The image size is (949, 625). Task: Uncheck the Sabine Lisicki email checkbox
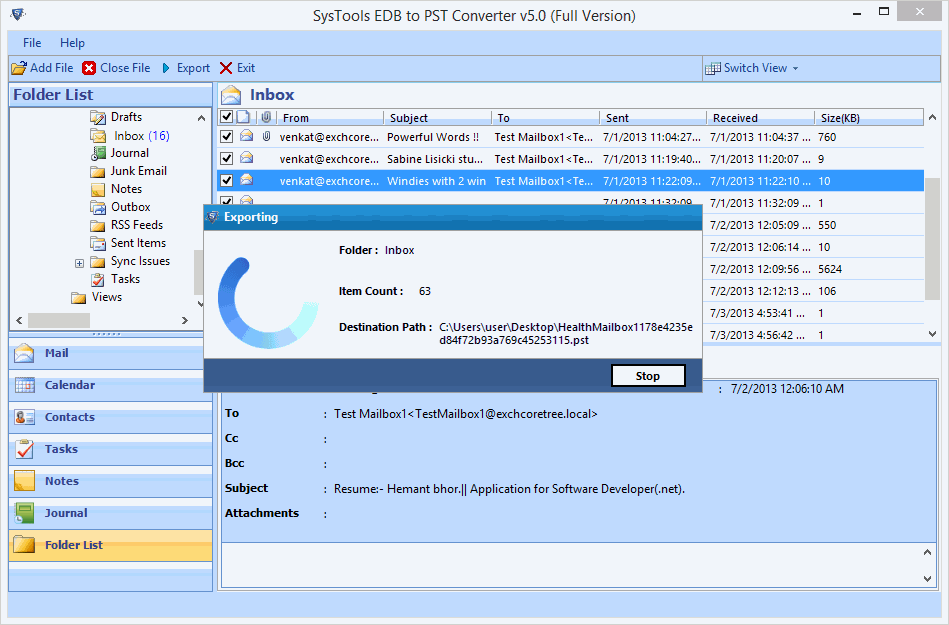pos(226,159)
